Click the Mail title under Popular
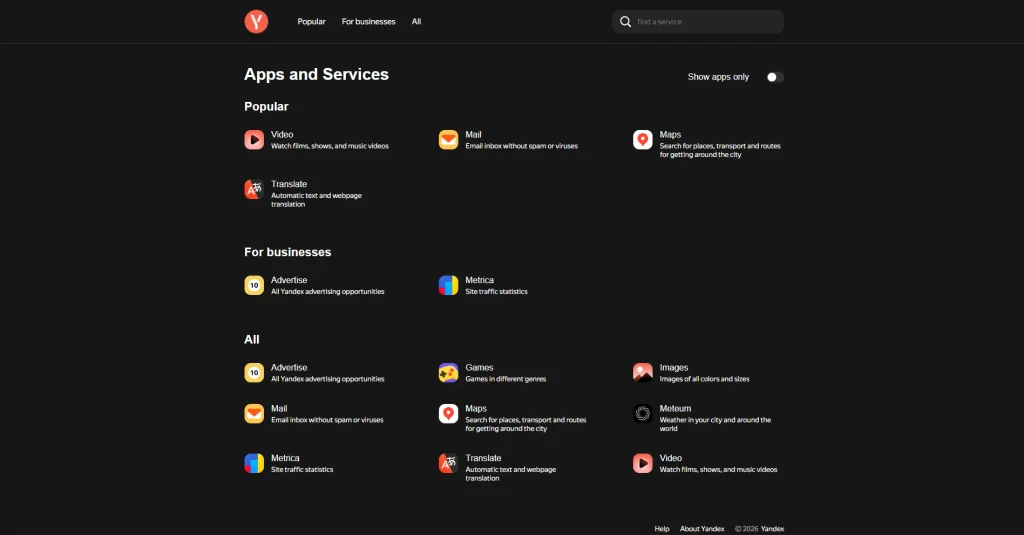 tap(473, 135)
